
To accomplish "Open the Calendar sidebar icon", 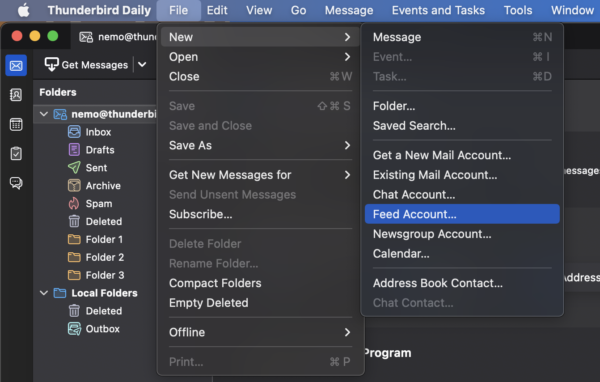I will click(16, 124).
